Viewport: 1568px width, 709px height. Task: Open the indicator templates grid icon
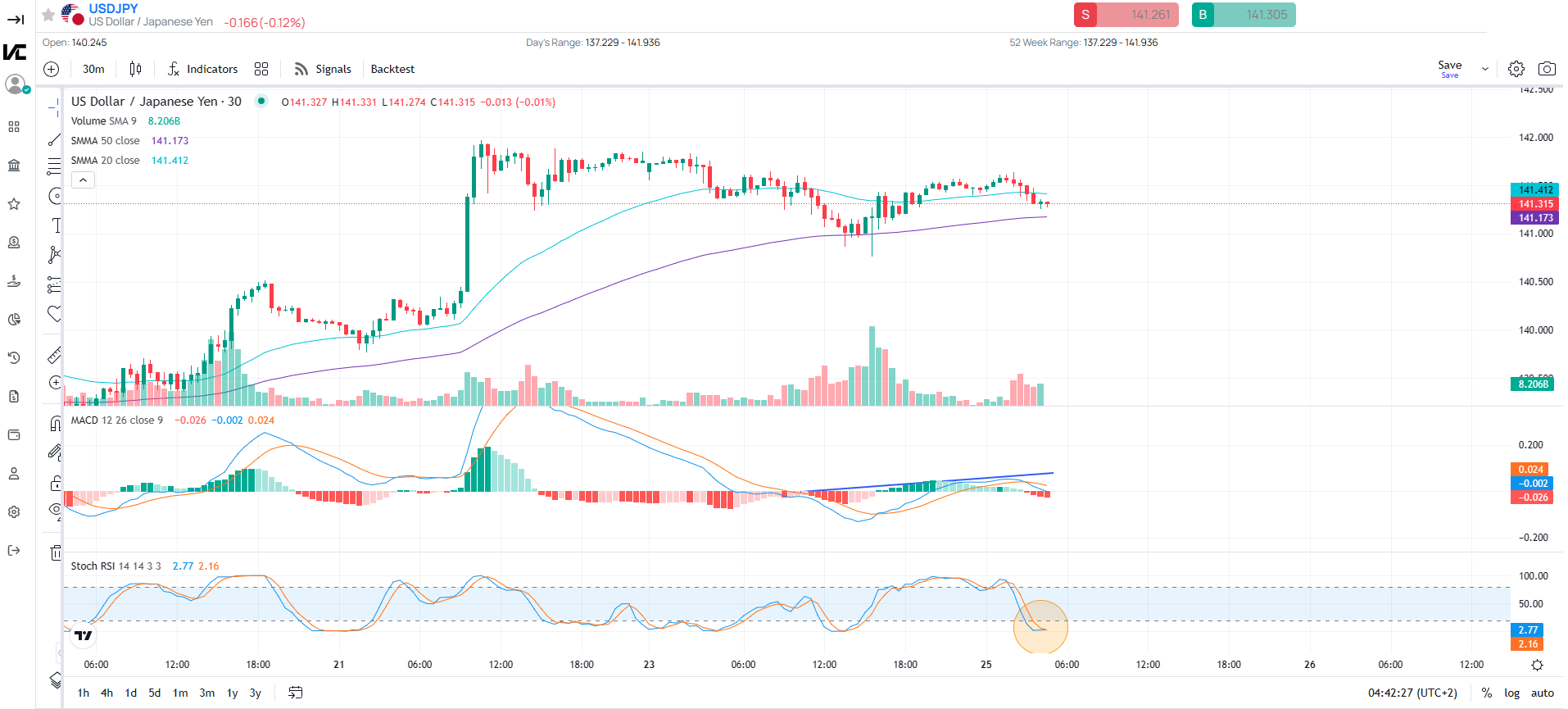(261, 69)
